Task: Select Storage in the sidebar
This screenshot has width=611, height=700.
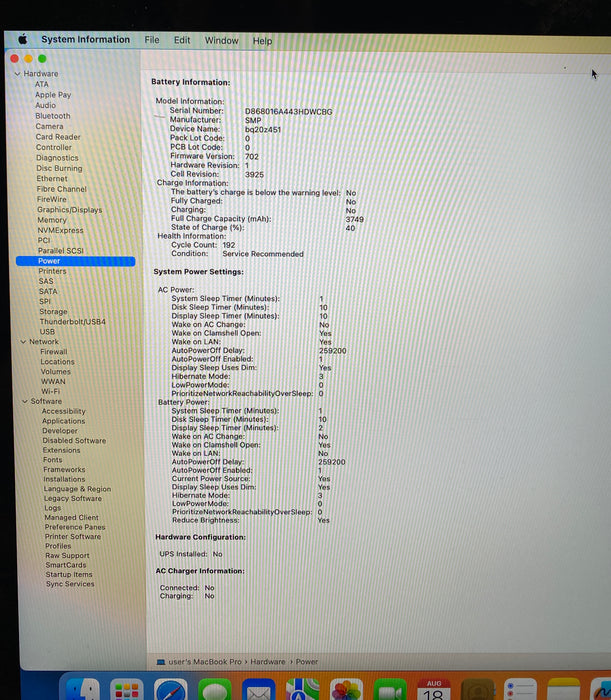Action: (53, 312)
